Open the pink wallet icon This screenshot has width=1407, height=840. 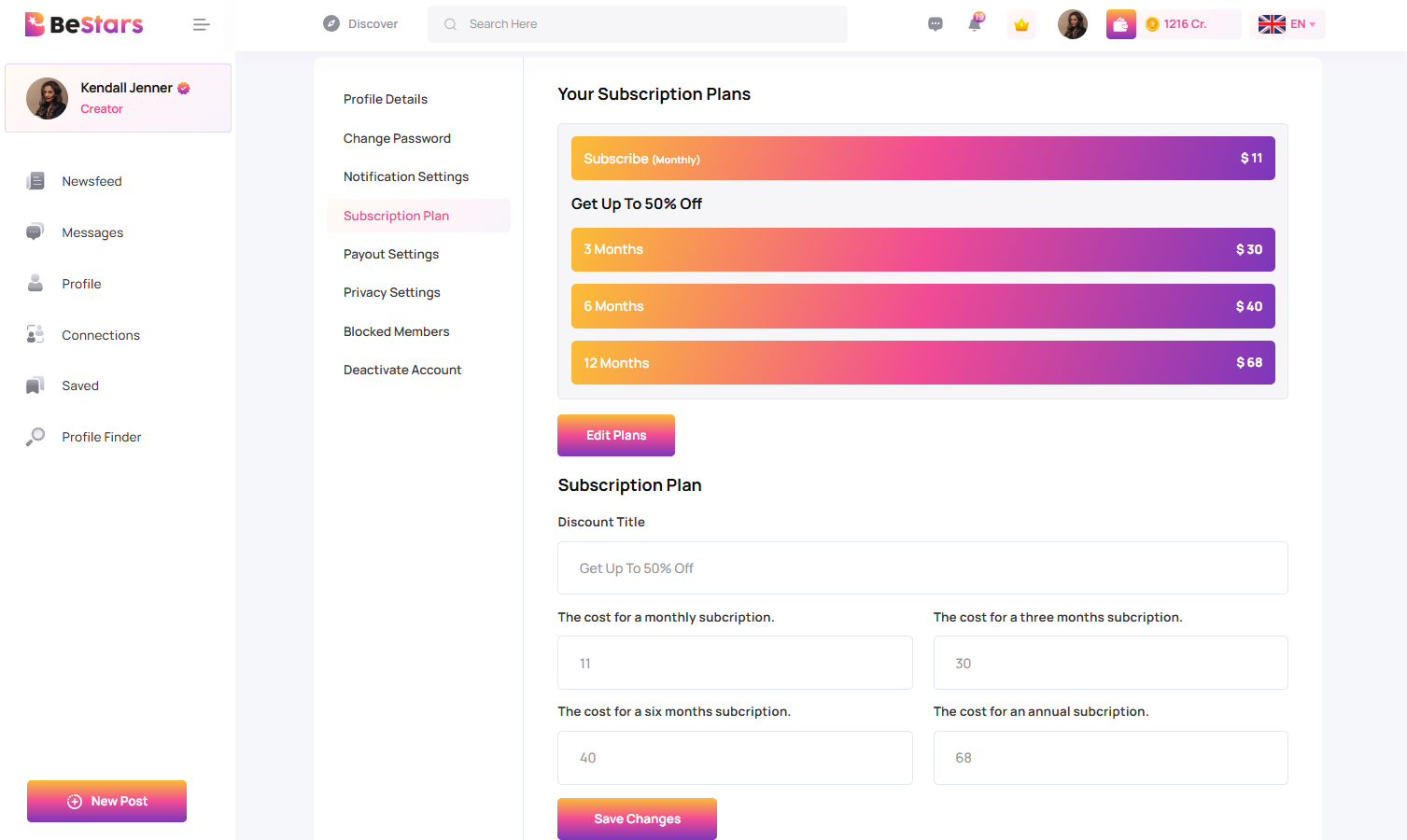pos(1120,24)
